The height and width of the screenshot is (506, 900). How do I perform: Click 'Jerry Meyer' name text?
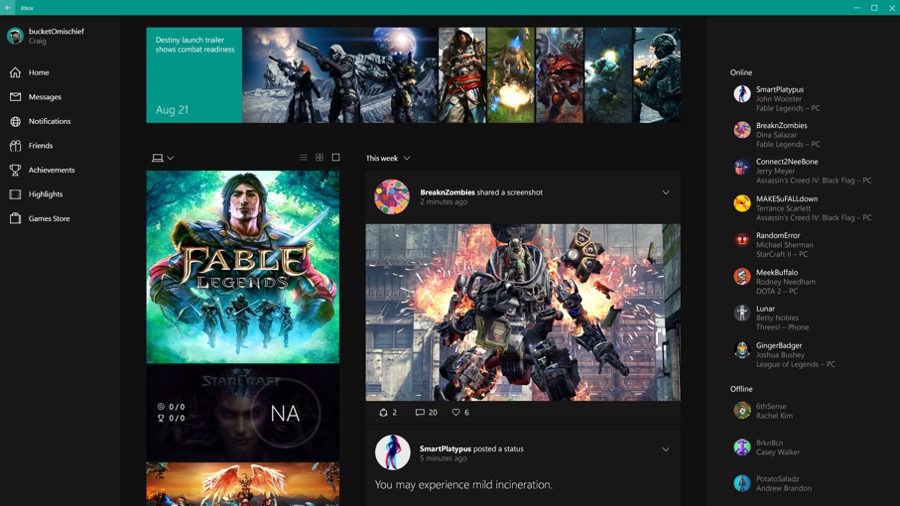point(775,171)
